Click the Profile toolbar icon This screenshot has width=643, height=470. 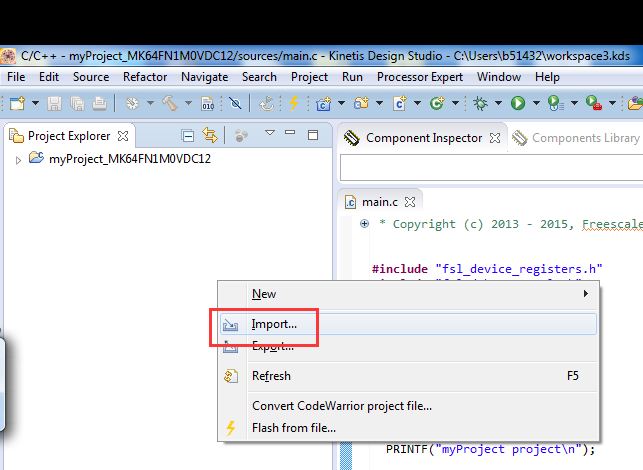tap(556, 103)
